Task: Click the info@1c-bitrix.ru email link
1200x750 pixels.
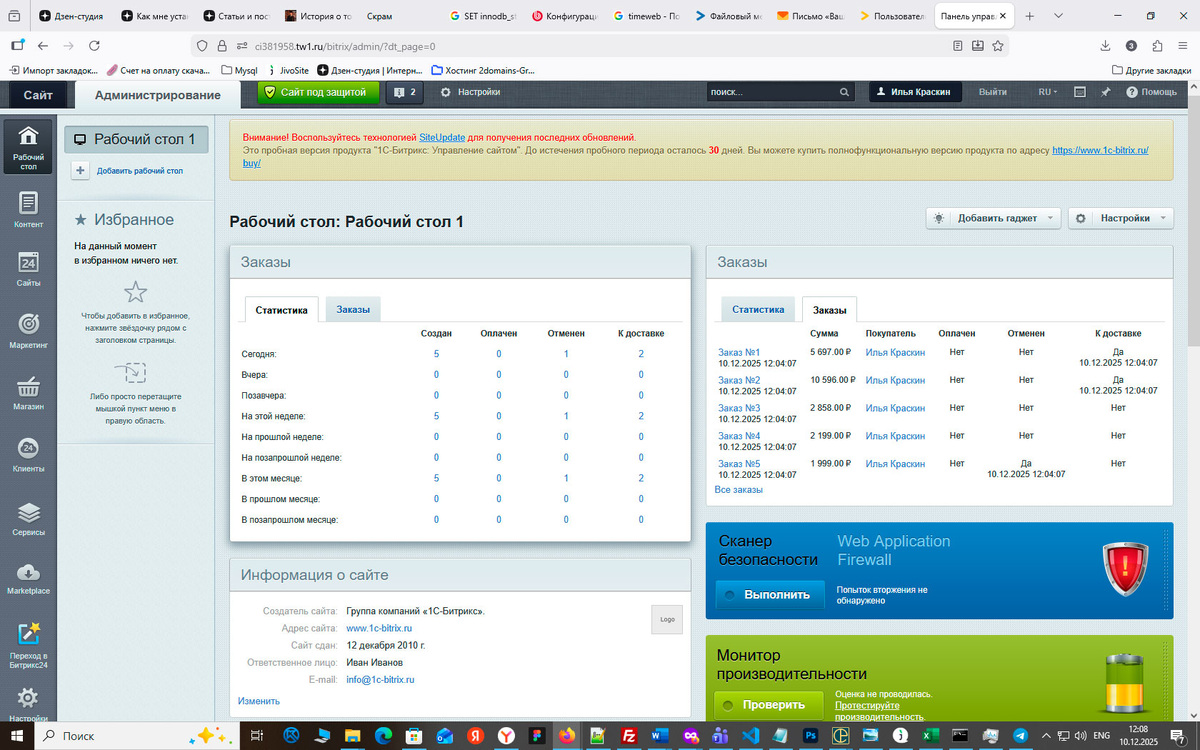Action: (380, 679)
